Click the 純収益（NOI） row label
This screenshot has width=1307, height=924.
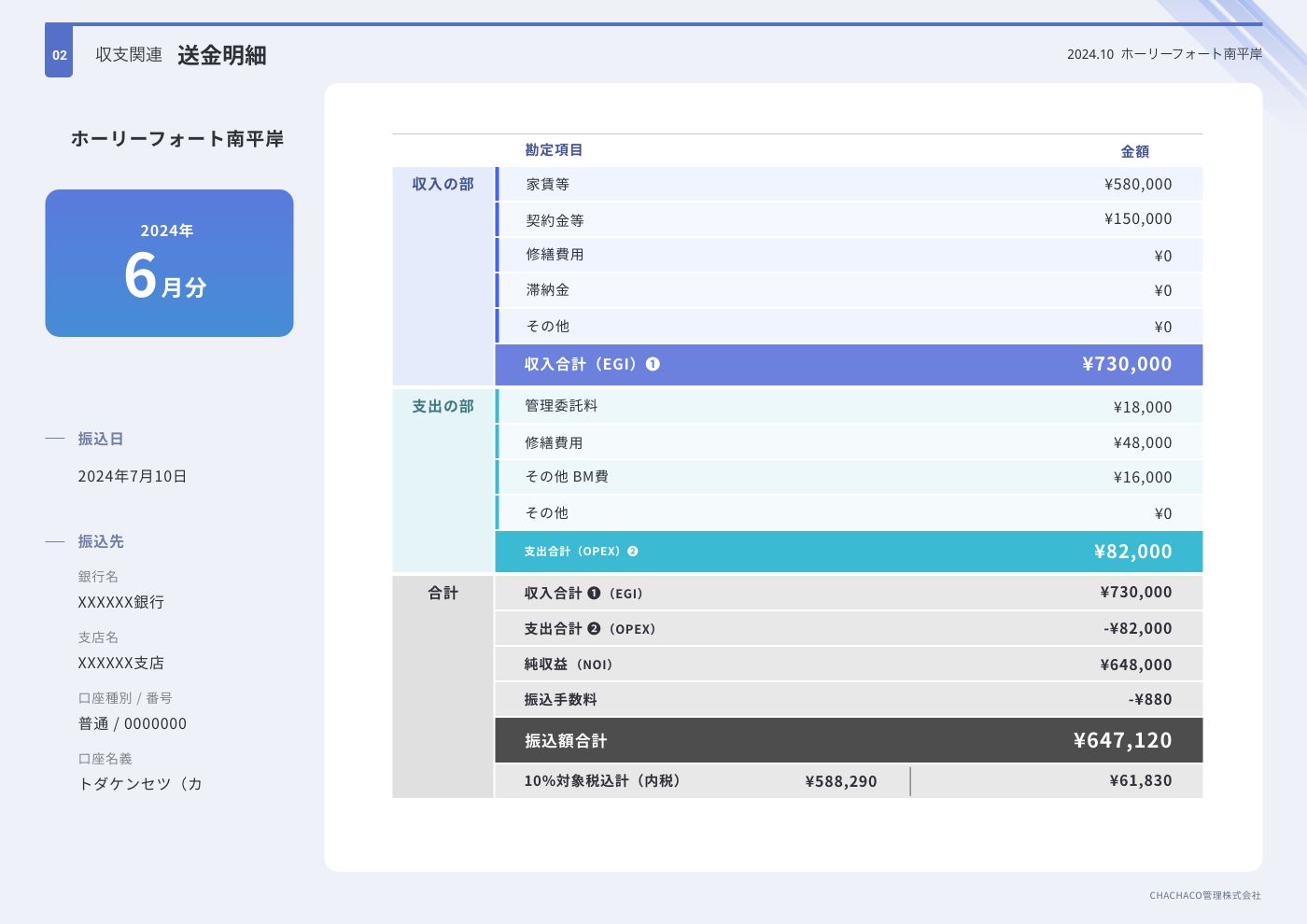click(568, 665)
